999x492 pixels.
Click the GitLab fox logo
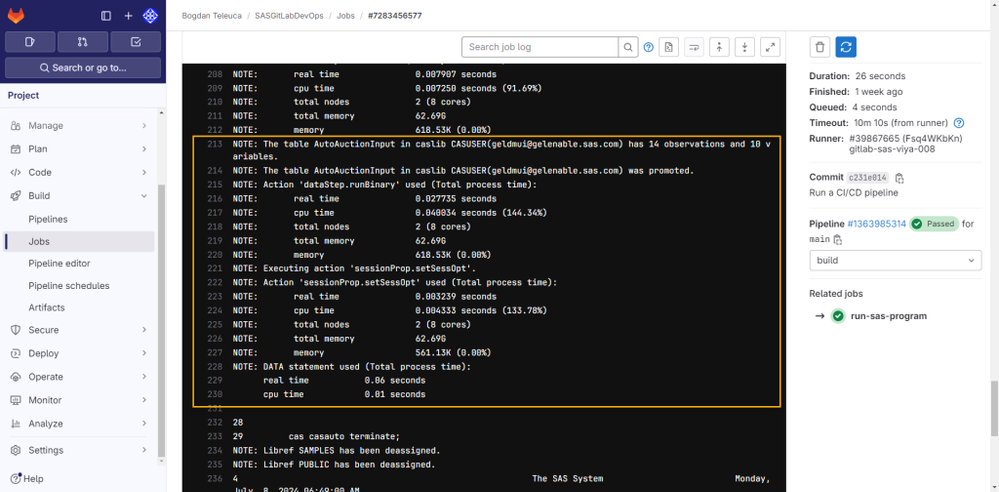[x=16, y=16]
